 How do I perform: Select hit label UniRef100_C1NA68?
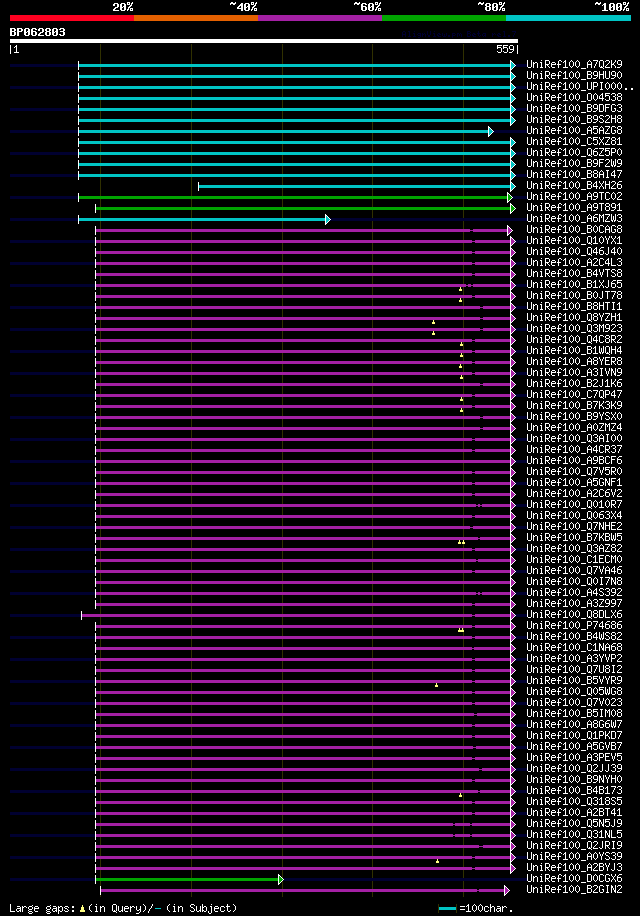point(574,647)
